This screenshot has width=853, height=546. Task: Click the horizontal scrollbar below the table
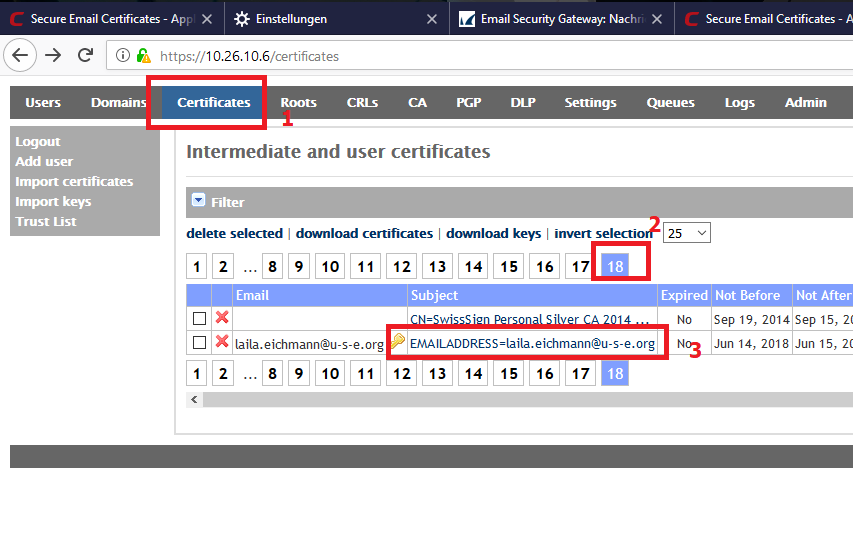coord(520,400)
